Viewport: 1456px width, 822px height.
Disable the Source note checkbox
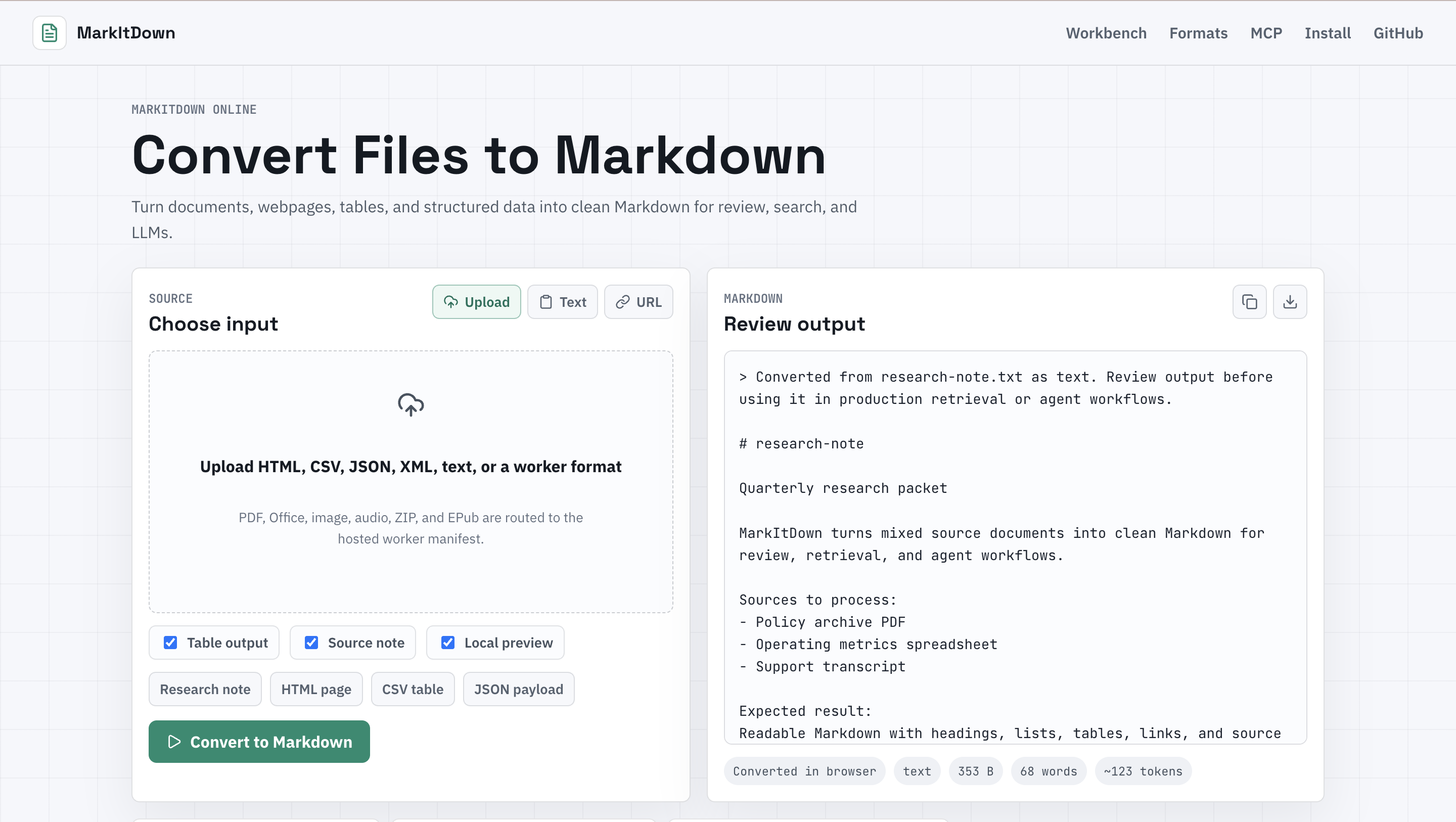[x=311, y=642]
